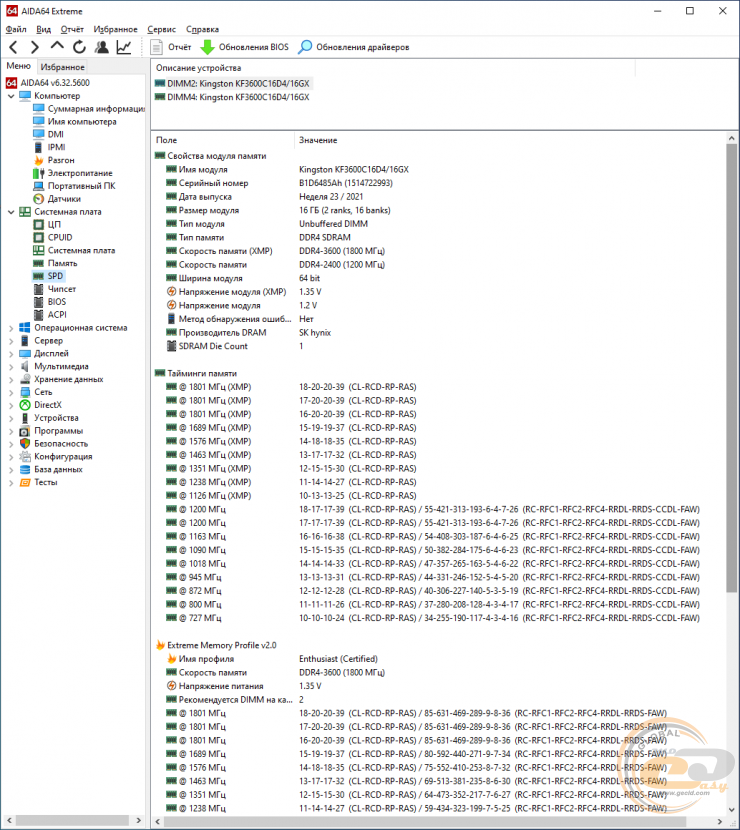Click the sidebar horizontal scrollbar right arrow
Viewport: 740px width, 830px height.
click(139, 820)
